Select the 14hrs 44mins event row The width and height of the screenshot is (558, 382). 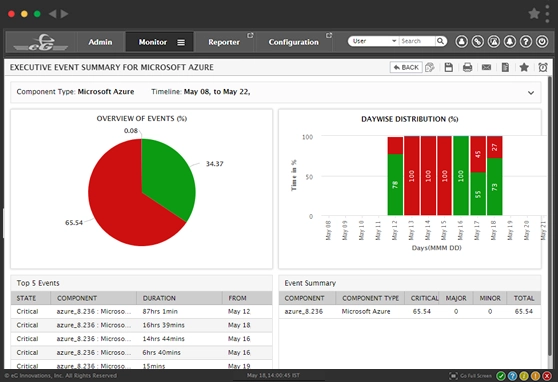point(142,339)
